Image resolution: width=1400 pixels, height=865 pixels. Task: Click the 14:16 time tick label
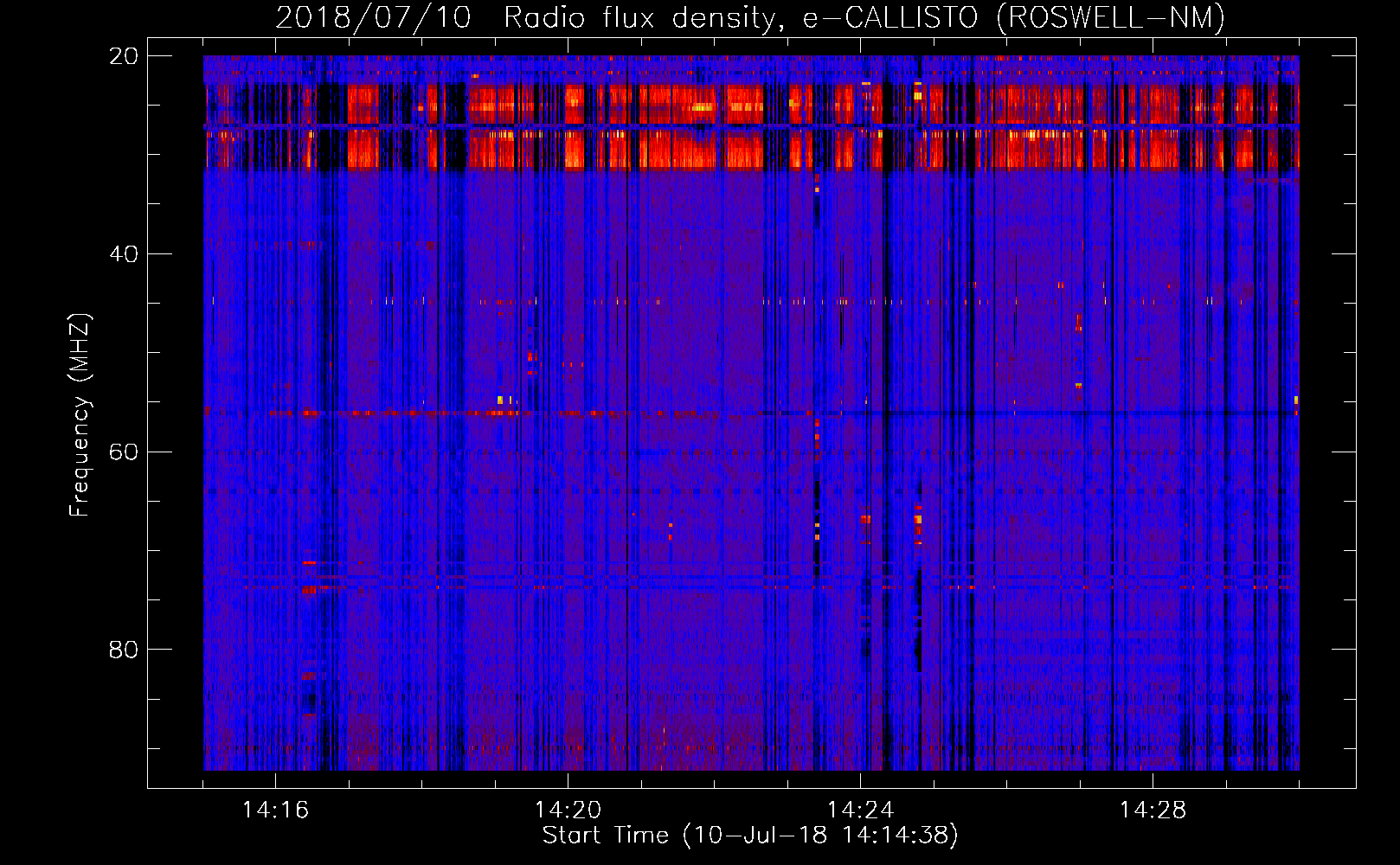coord(275,811)
